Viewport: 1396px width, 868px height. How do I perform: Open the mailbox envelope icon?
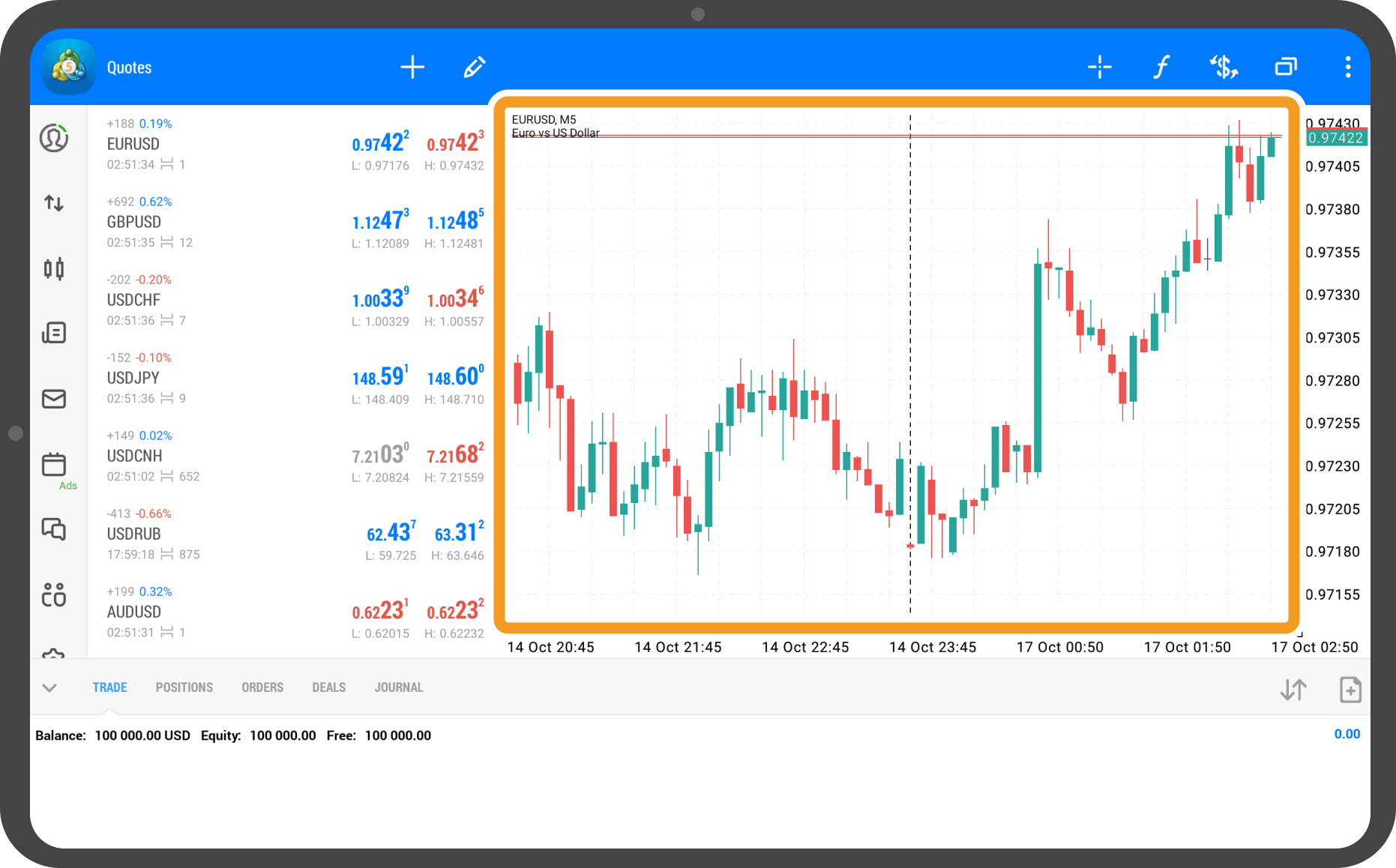point(54,399)
